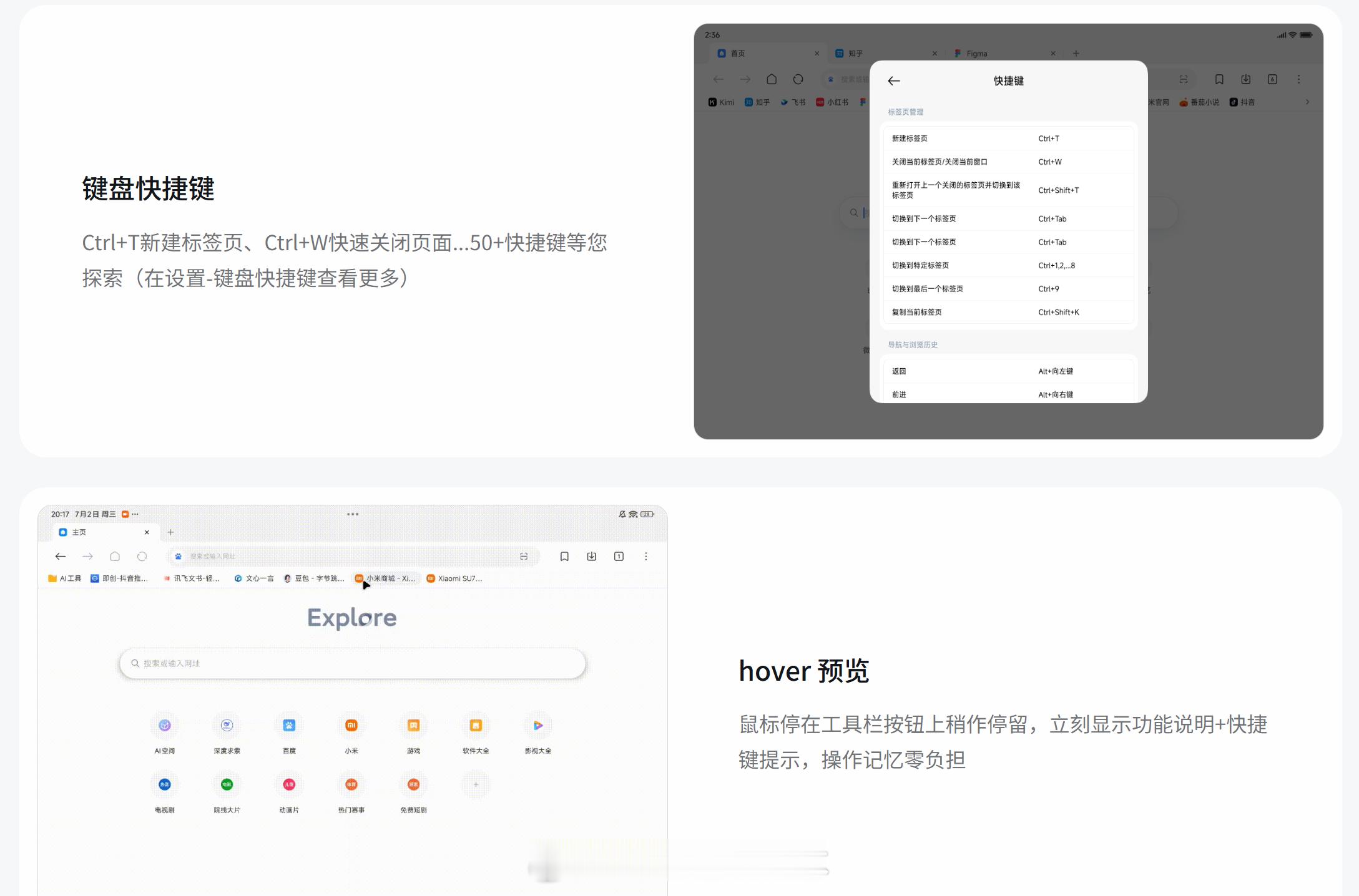Click back arrow in 快捷键 dialog
Image resolution: width=1359 pixels, height=896 pixels.
(894, 81)
